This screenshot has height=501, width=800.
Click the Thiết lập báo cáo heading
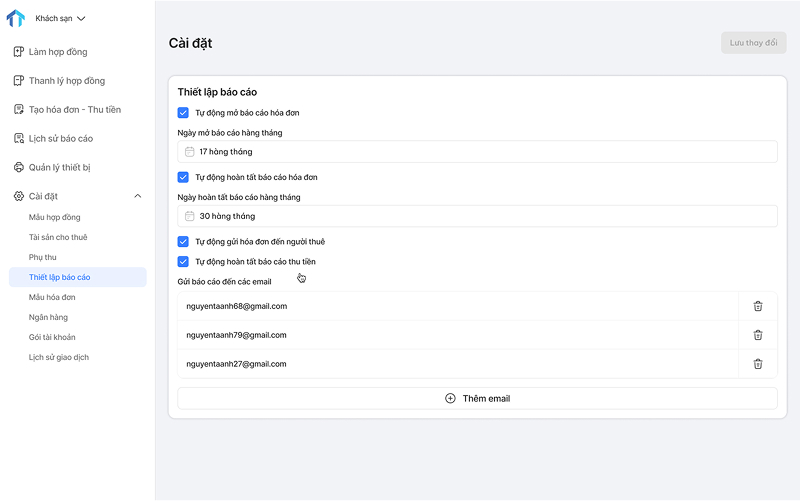pos(217,92)
